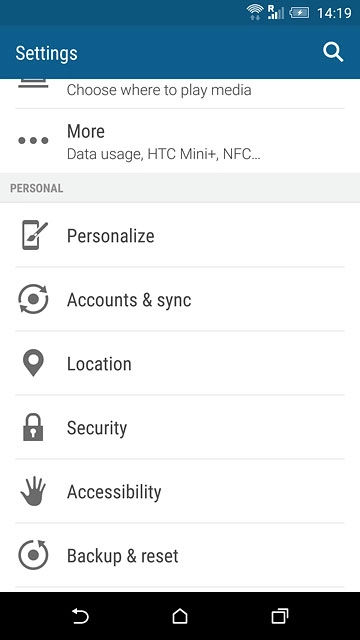
Task: Tap the three-dot More icon
Action: [33, 141]
